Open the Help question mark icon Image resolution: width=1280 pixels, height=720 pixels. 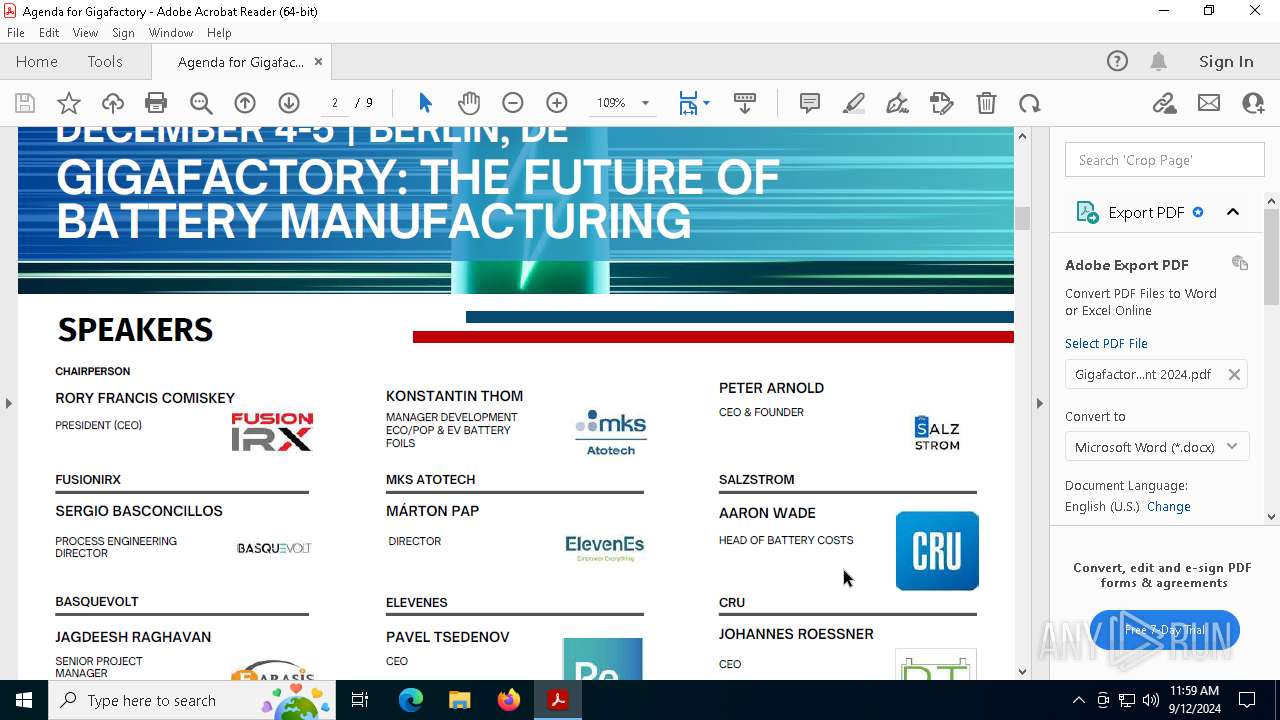click(x=1117, y=62)
